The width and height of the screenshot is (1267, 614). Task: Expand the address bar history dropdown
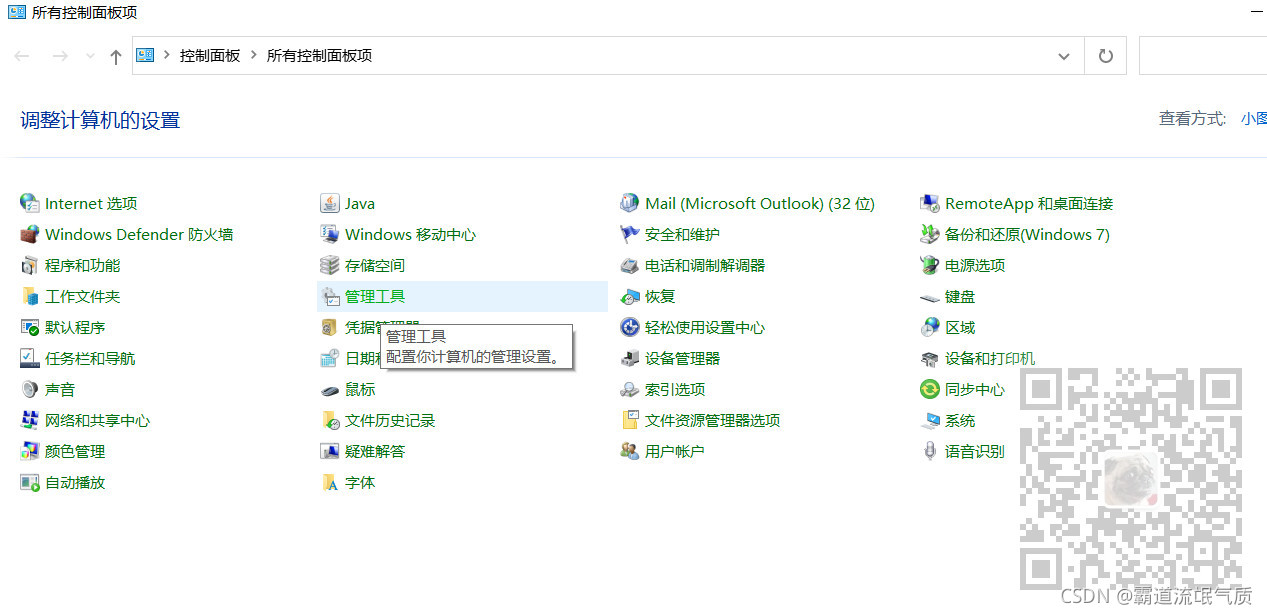(1064, 56)
